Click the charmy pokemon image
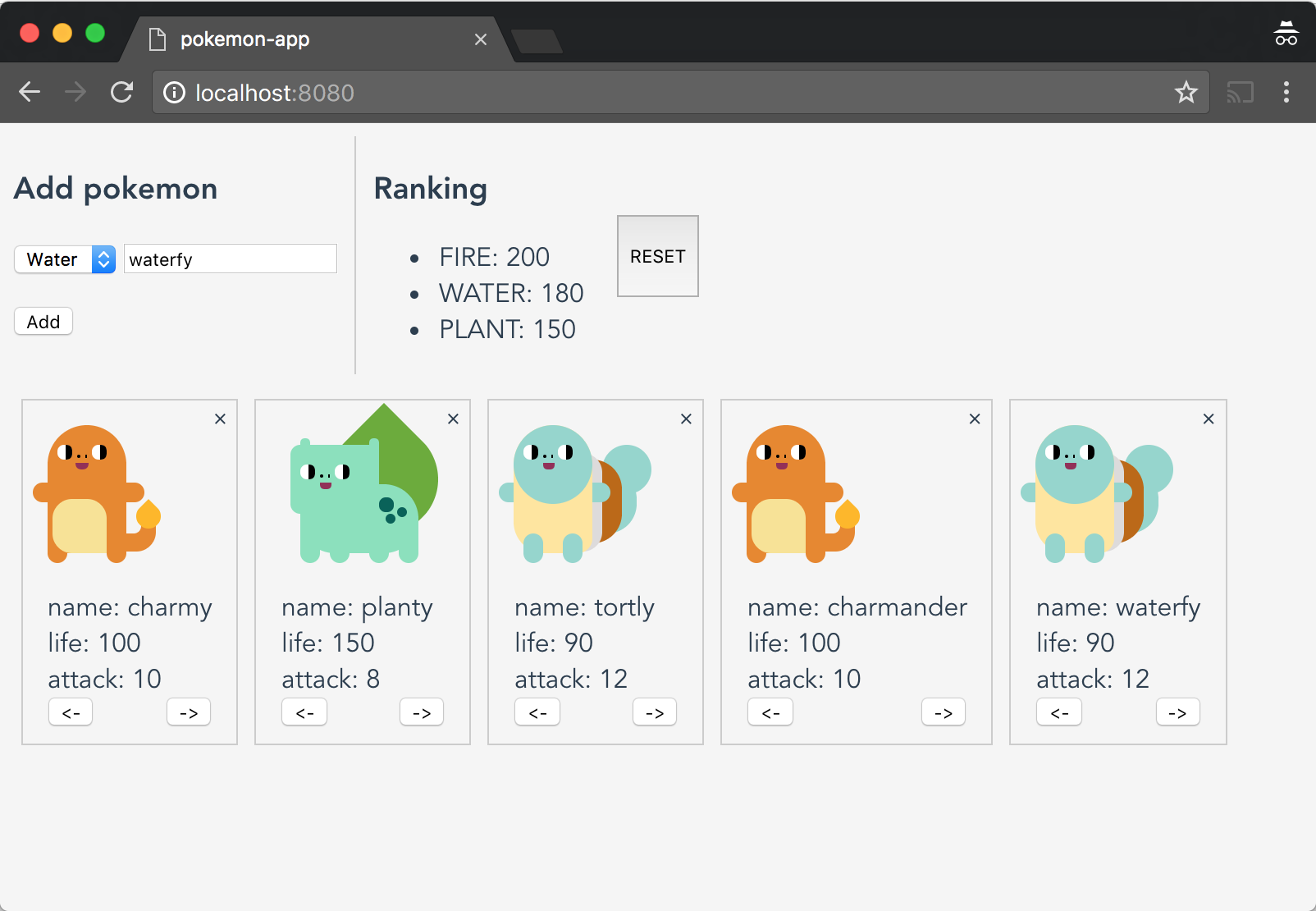Image resolution: width=1316 pixels, height=911 pixels. (97, 494)
